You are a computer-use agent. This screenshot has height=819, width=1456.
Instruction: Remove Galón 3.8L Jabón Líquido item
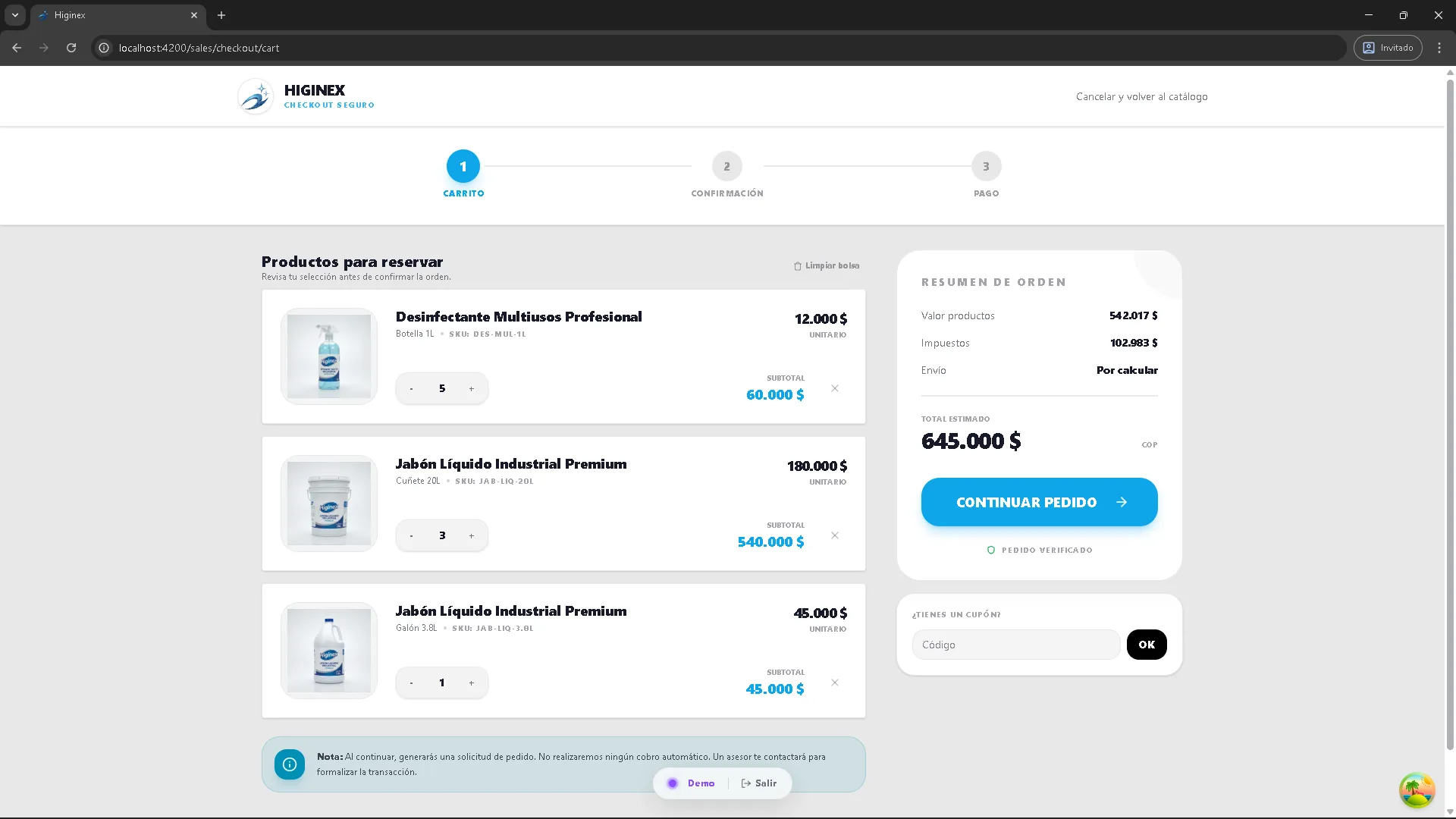tap(834, 682)
